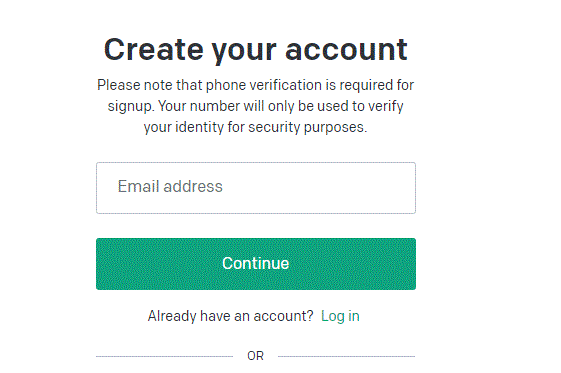Click the 'Continue' label on green button

pyautogui.click(x=255, y=264)
